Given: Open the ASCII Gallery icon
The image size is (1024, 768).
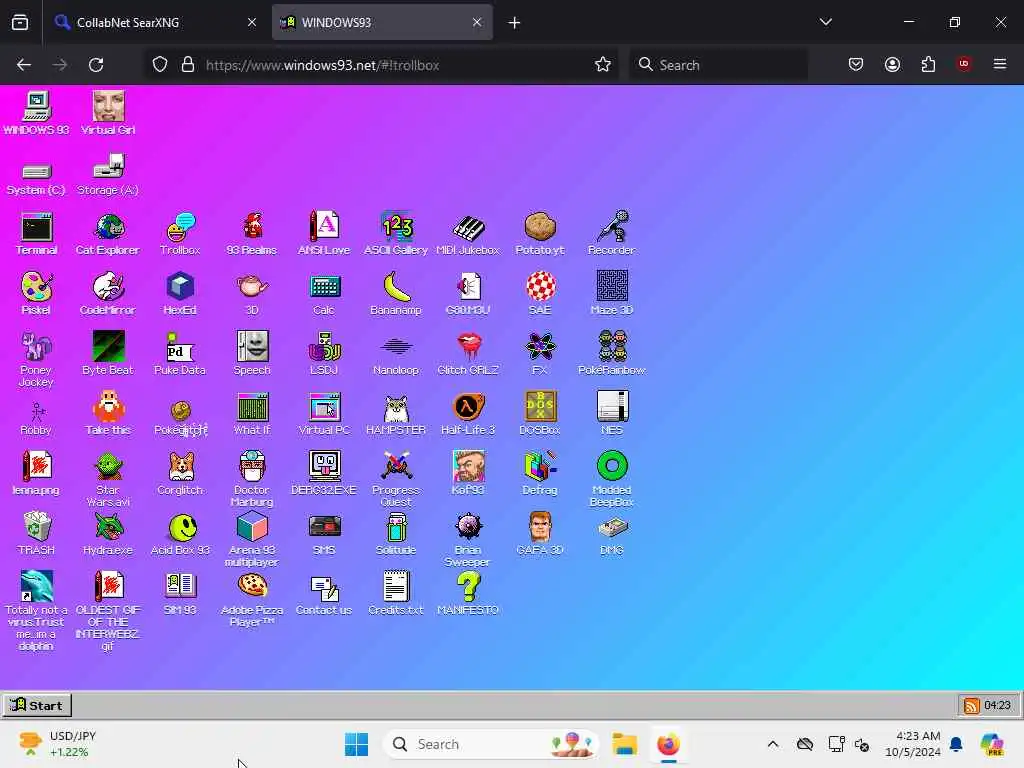Looking at the screenshot, I should pos(396,233).
